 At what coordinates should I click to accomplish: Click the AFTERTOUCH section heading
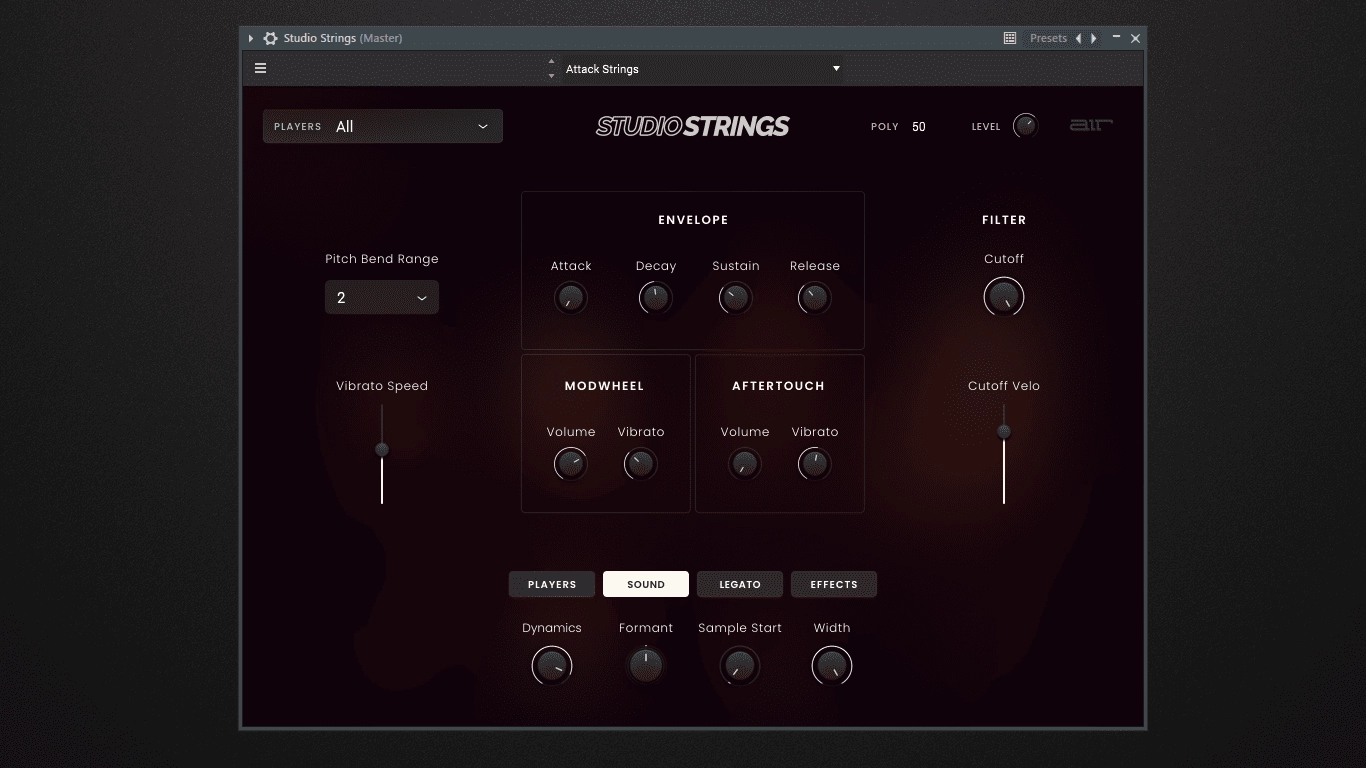point(778,386)
